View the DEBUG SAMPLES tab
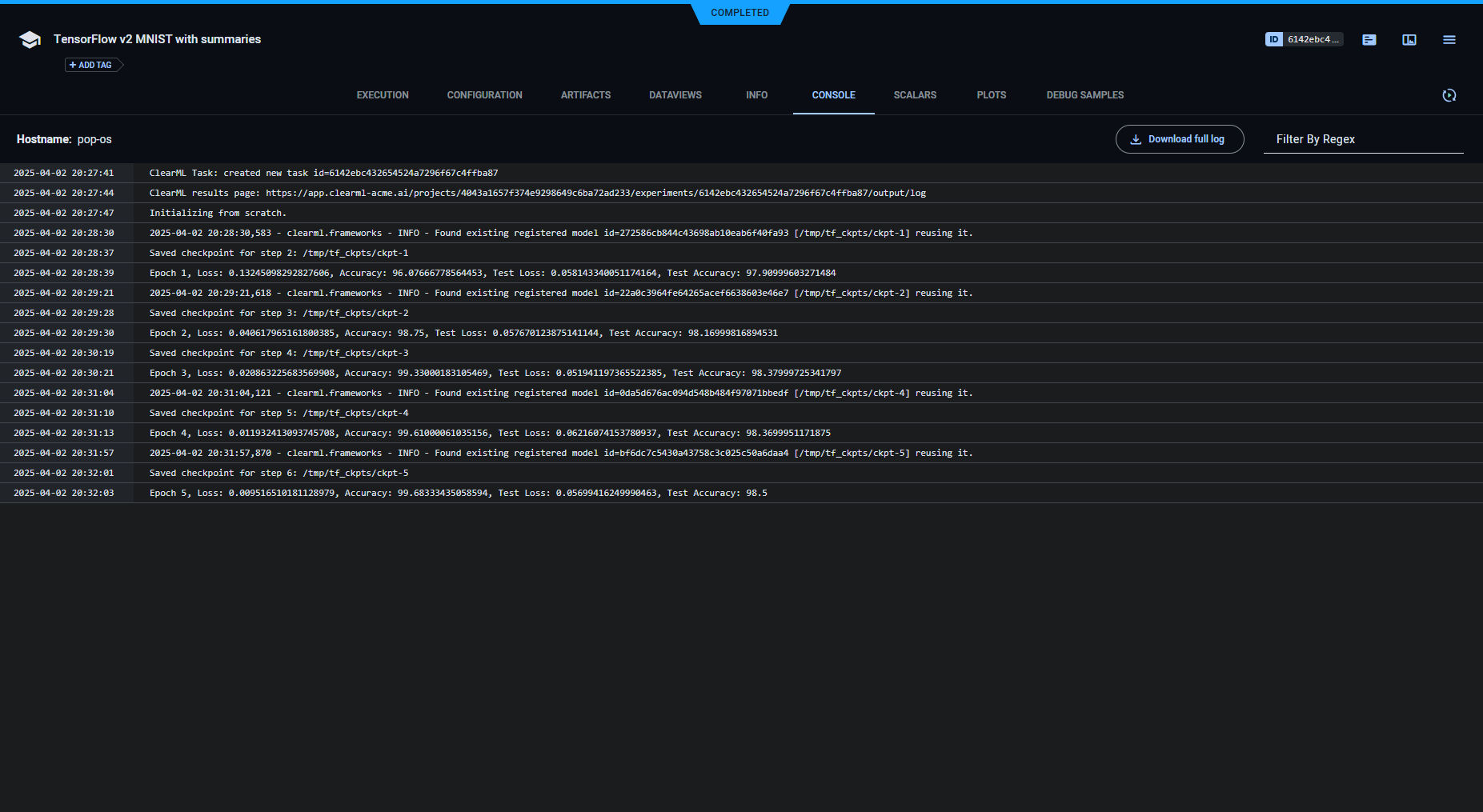Image resolution: width=1483 pixels, height=812 pixels. tap(1084, 95)
